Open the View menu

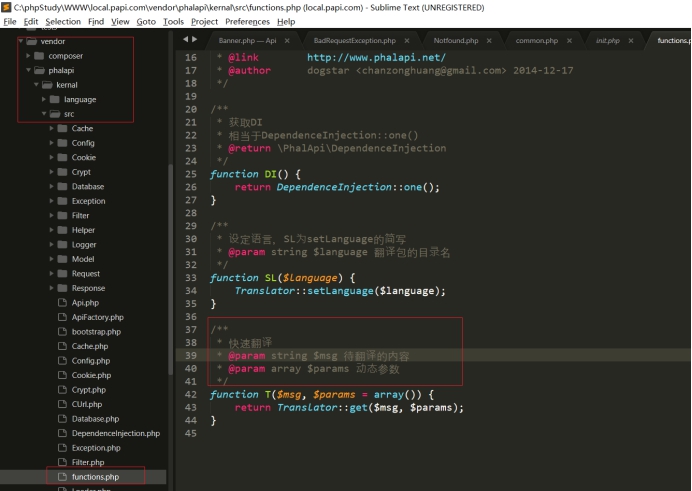[x=120, y=22]
